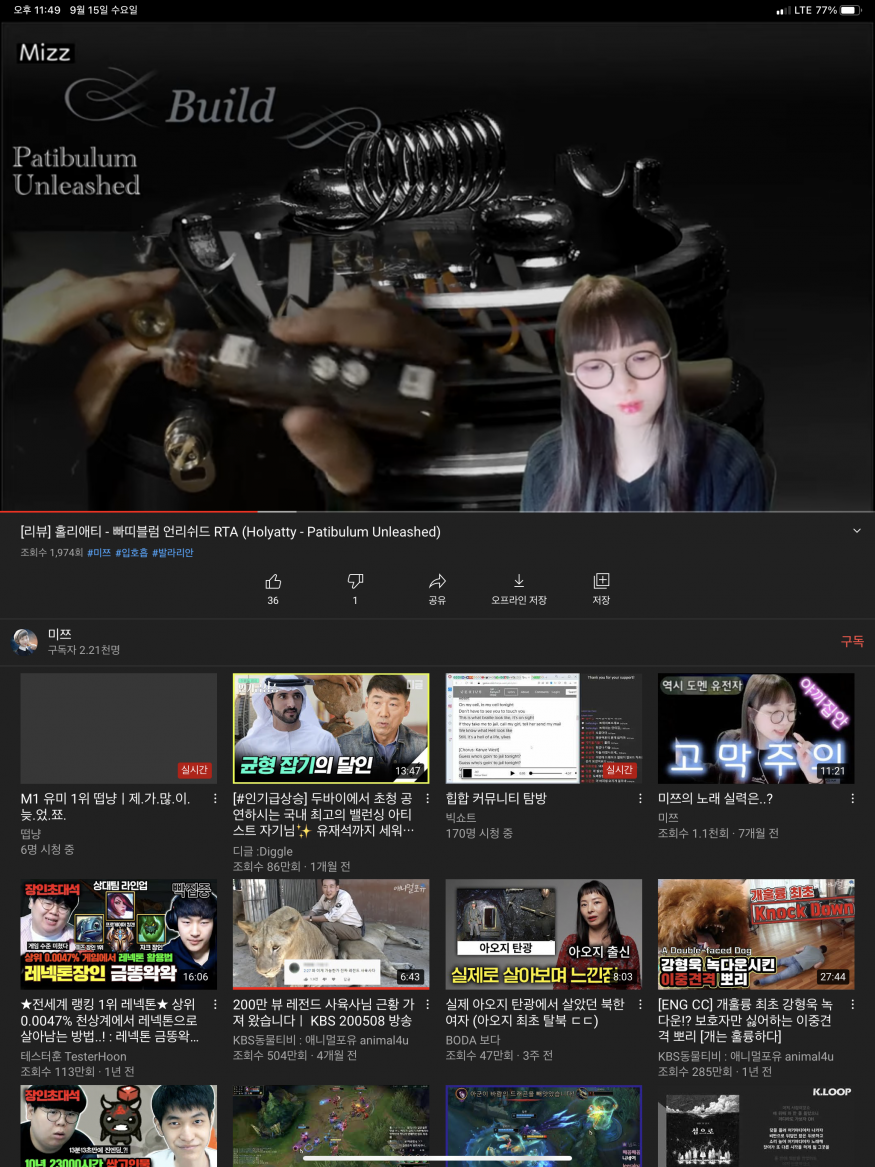875x1167 pixels.
Task: Subscribe with the 구독 button
Action: click(852, 641)
